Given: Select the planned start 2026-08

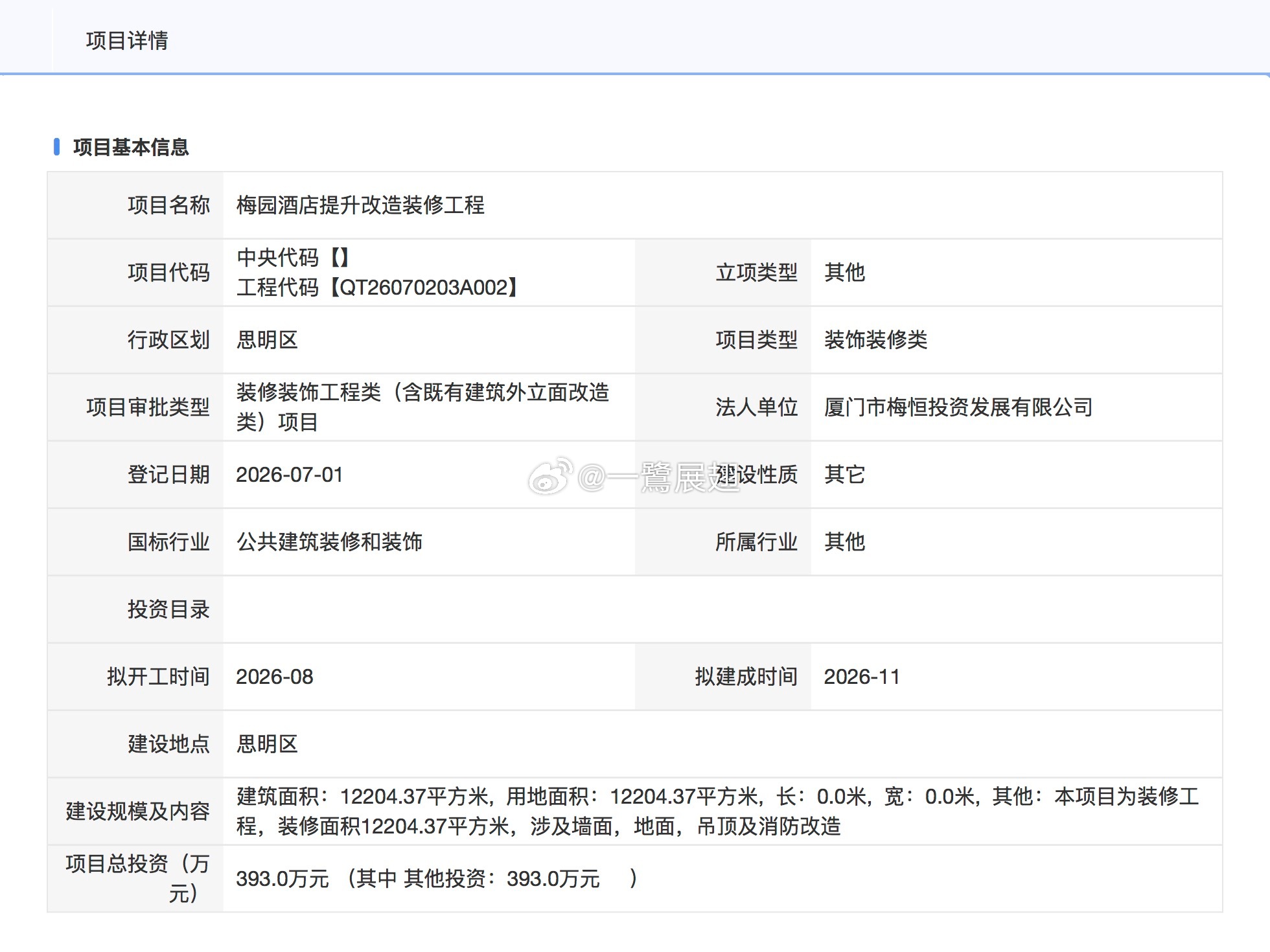Looking at the screenshot, I should (x=275, y=677).
